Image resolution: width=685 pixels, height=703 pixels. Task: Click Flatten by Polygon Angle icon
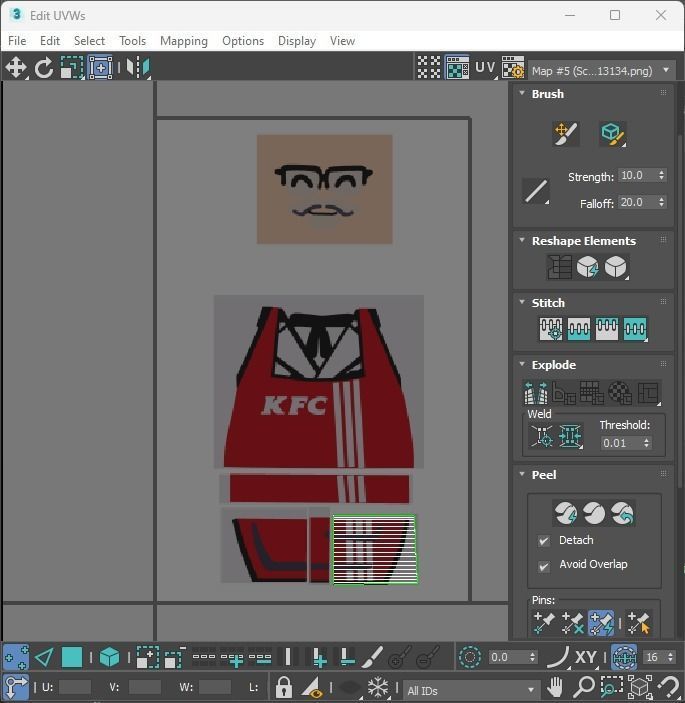tap(564, 393)
